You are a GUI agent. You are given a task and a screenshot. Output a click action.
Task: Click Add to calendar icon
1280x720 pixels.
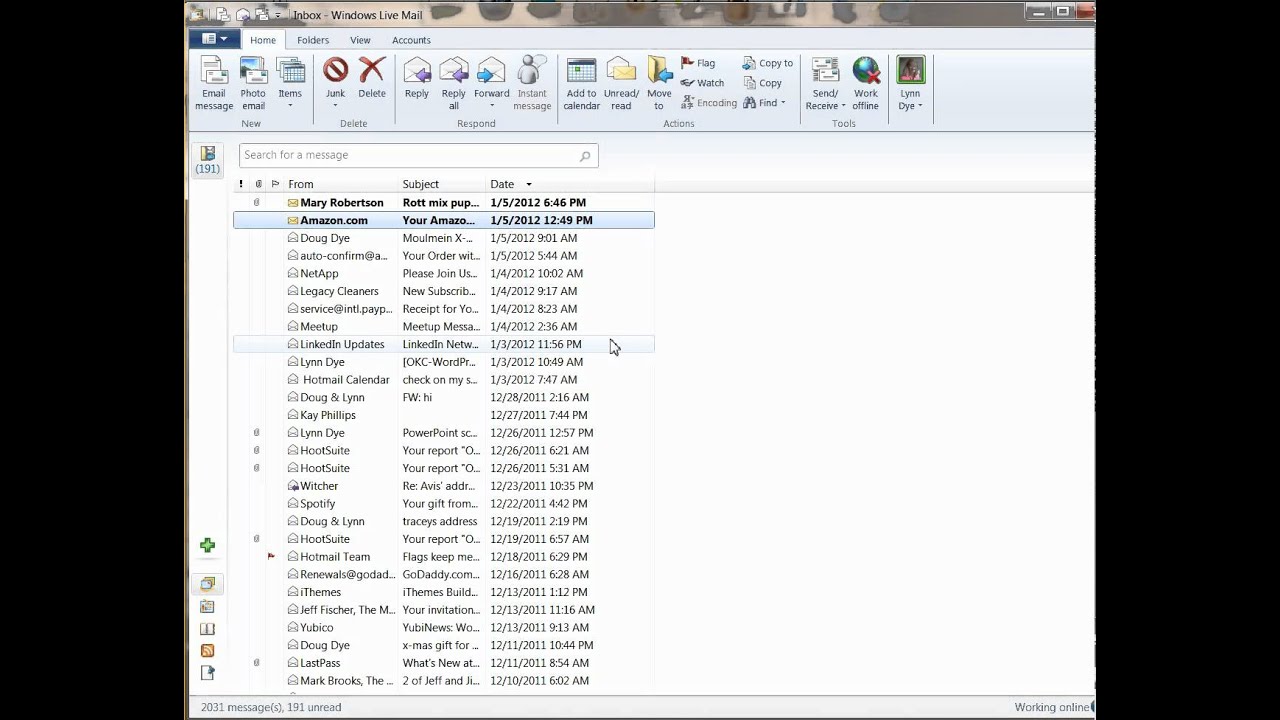[x=581, y=71]
